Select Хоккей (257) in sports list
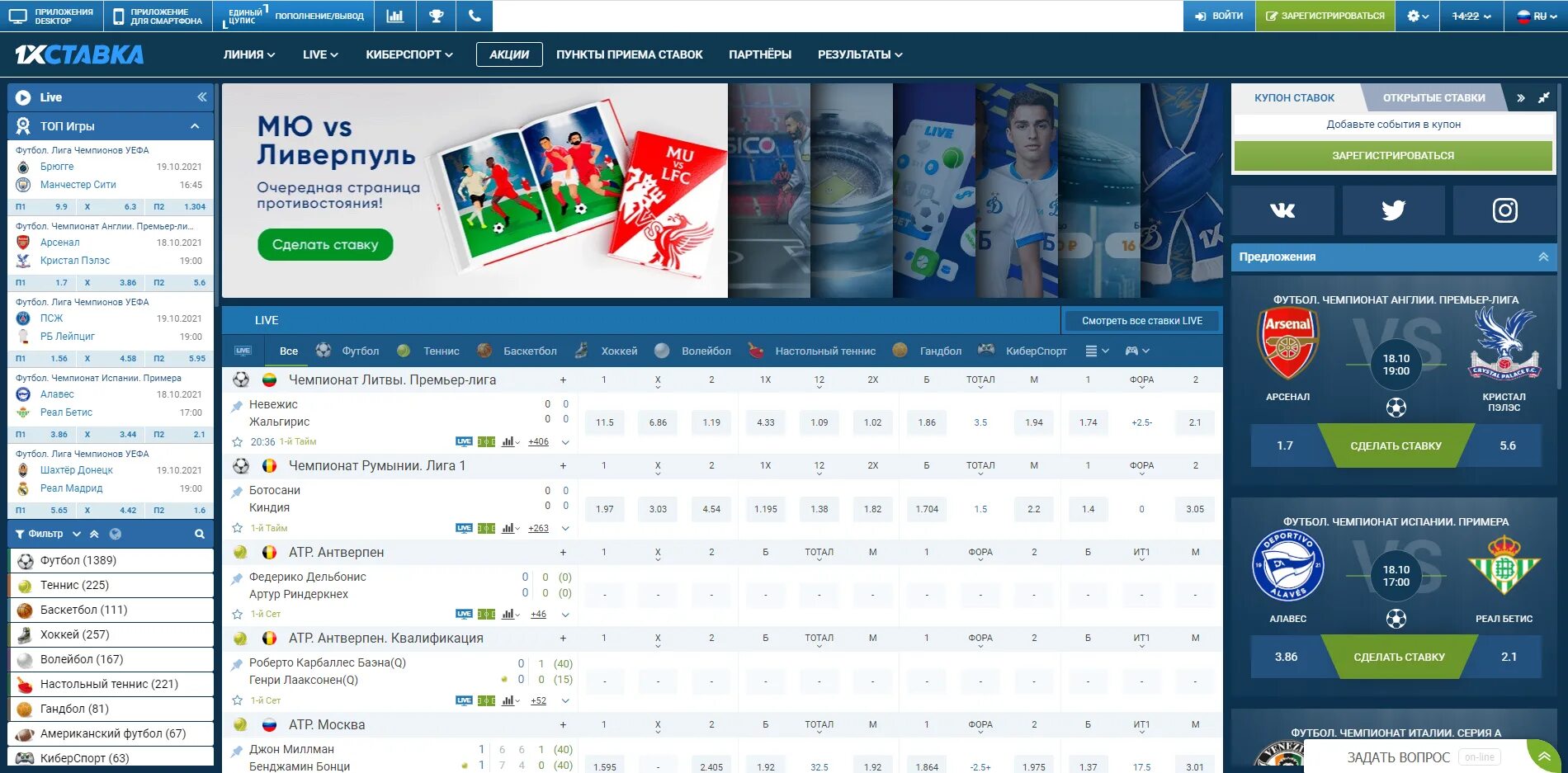 coord(111,634)
